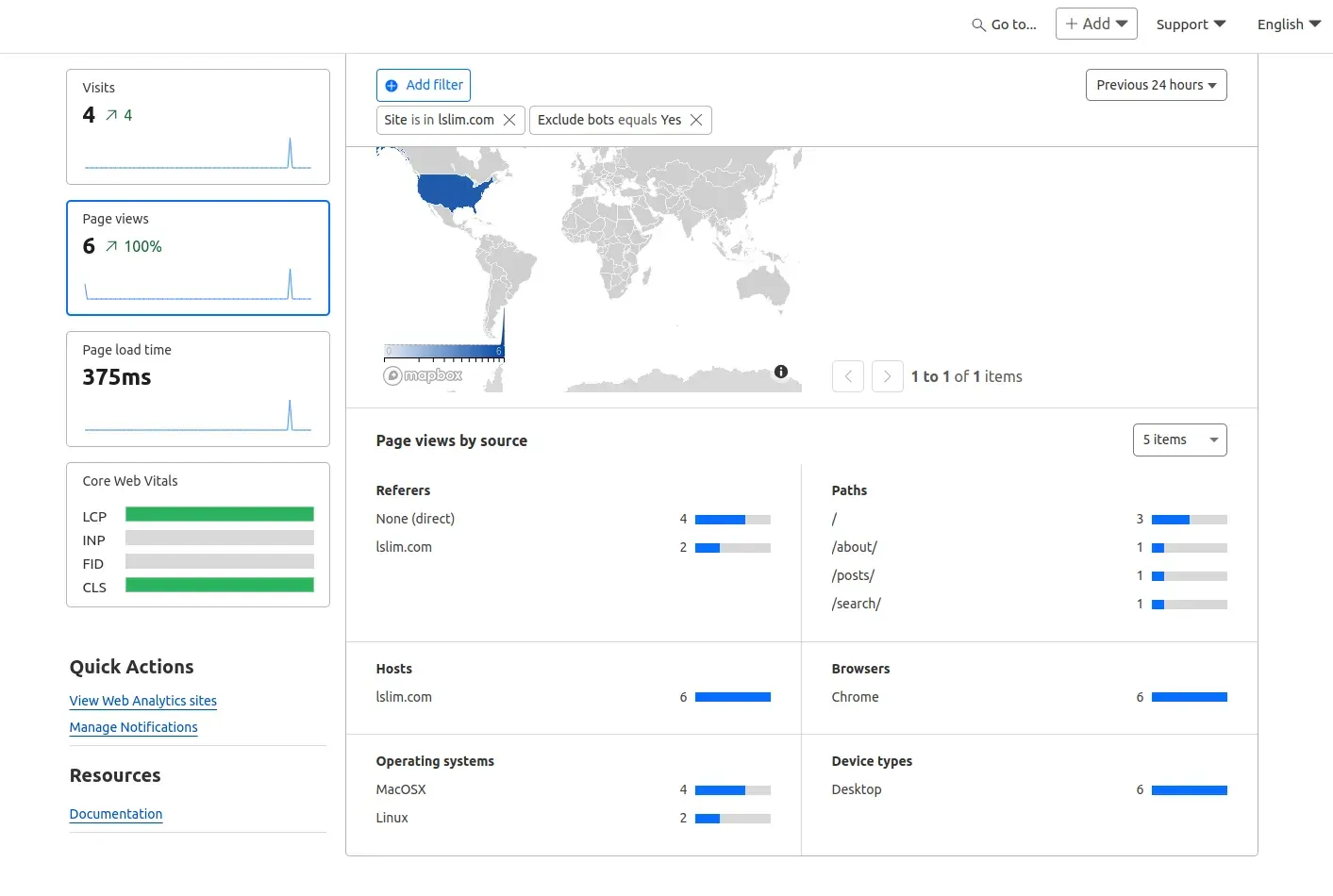Click the previous page arrow

click(x=847, y=375)
